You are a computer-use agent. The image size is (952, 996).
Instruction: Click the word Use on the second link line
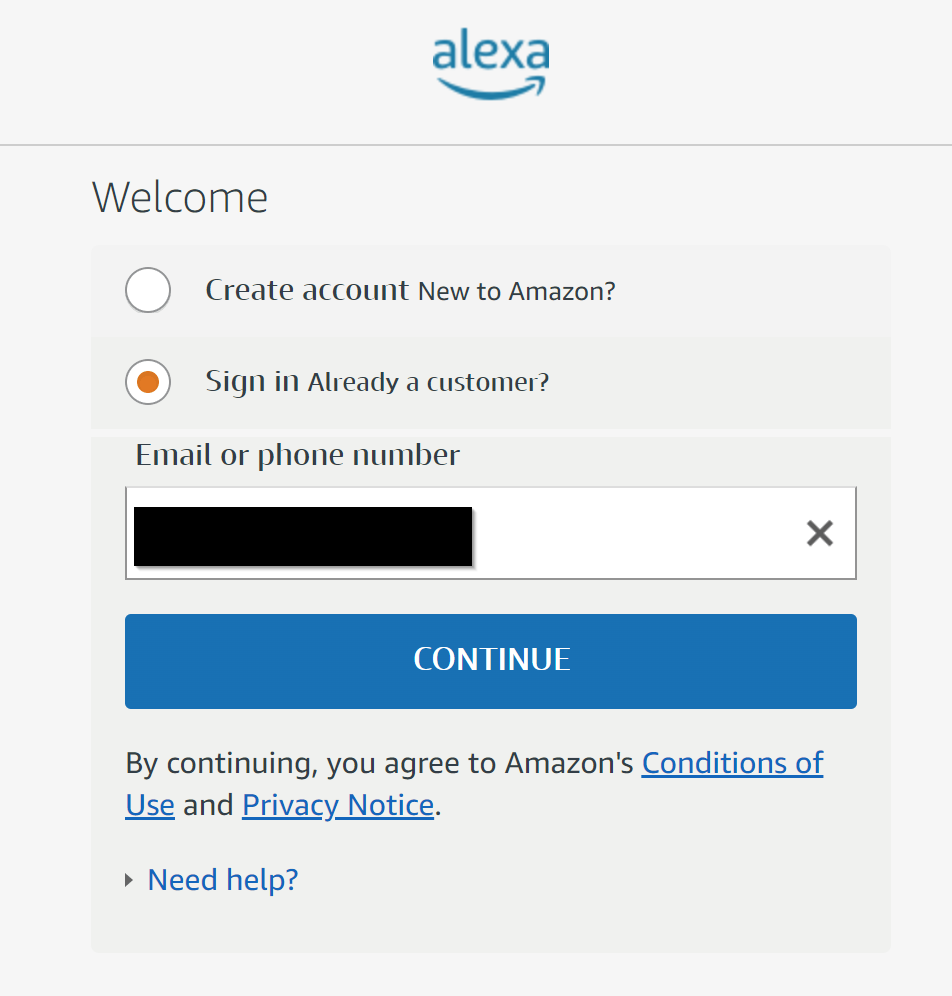pyautogui.click(x=150, y=805)
